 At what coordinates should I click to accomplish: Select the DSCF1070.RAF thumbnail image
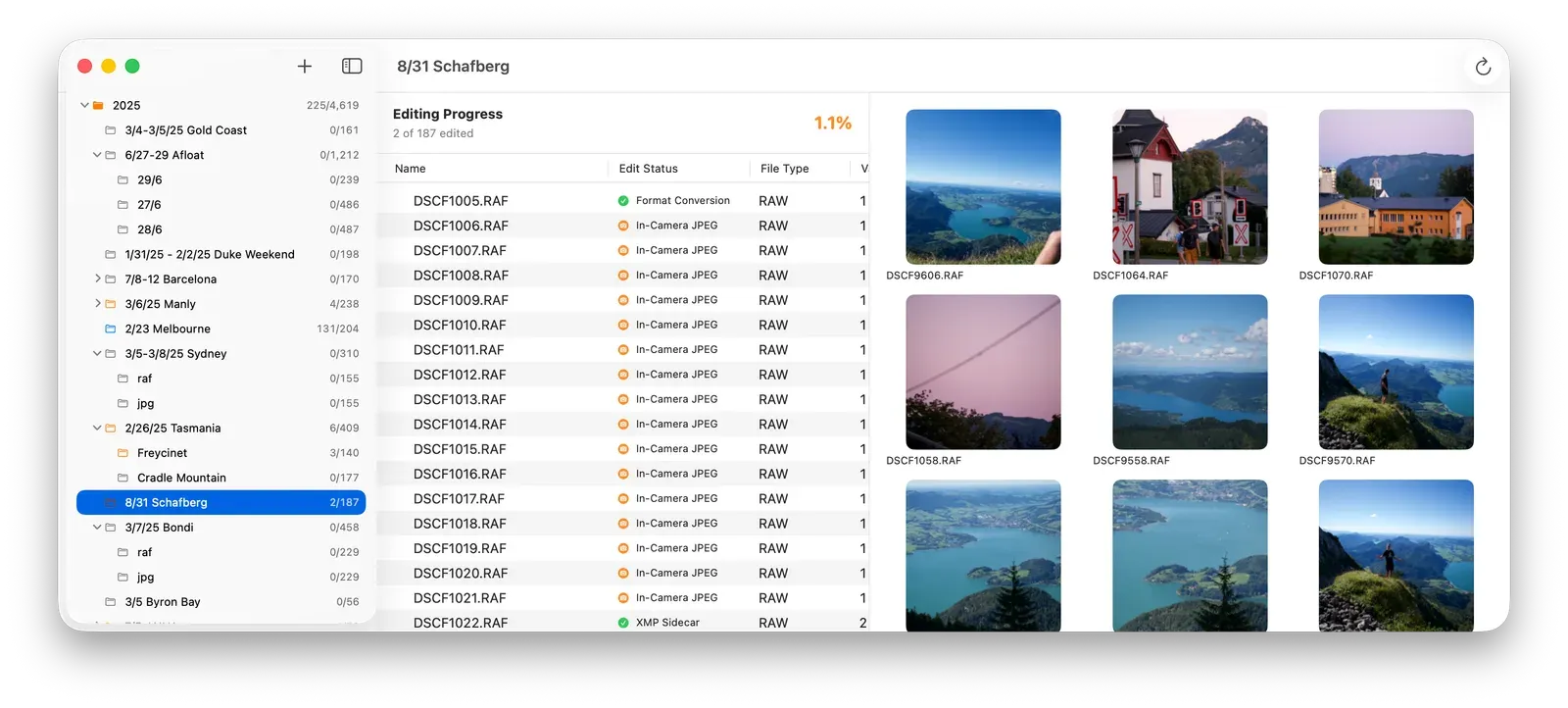pyautogui.click(x=1396, y=186)
